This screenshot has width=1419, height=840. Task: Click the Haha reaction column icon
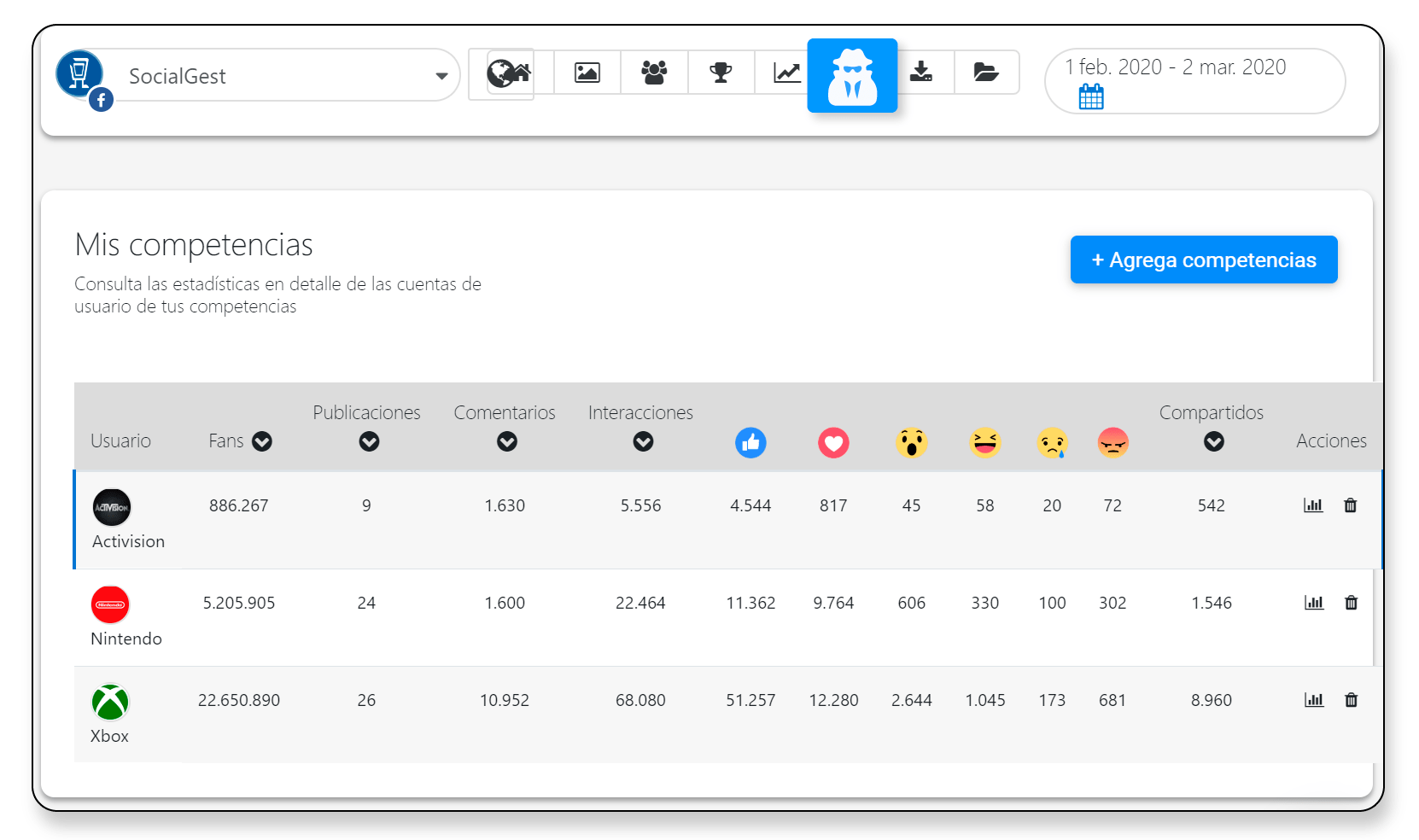(985, 442)
